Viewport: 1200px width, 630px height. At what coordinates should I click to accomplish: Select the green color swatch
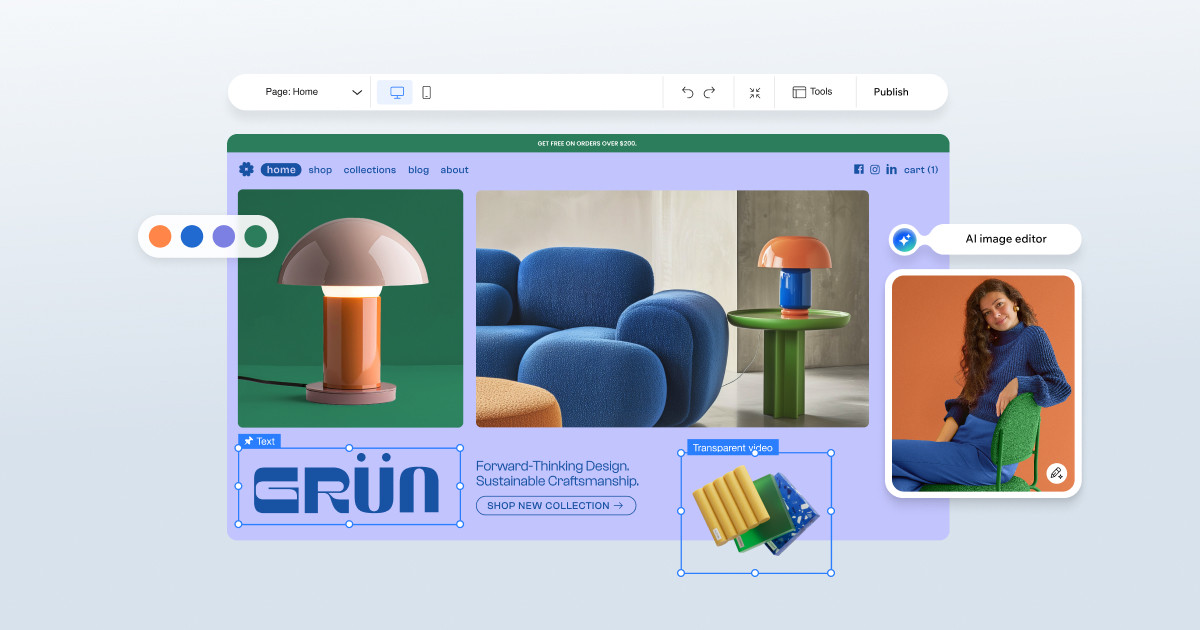[x=256, y=236]
